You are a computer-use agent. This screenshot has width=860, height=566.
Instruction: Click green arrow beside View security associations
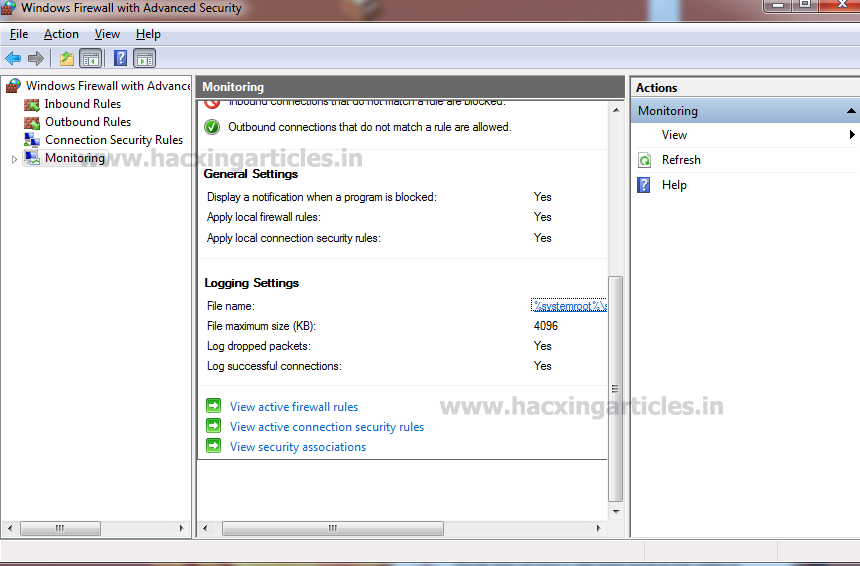[213, 446]
